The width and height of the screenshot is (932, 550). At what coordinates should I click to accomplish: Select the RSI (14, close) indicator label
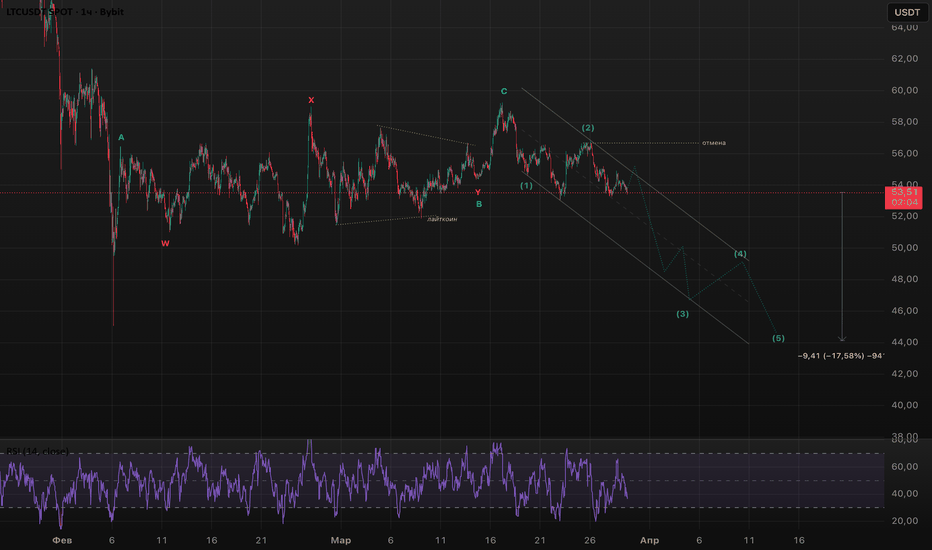pos(37,451)
